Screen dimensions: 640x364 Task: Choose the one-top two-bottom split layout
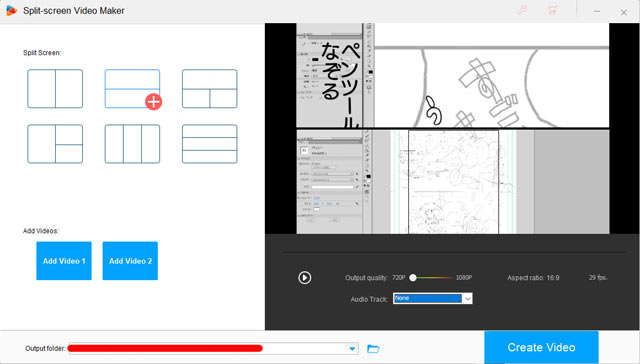[x=209, y=89]
